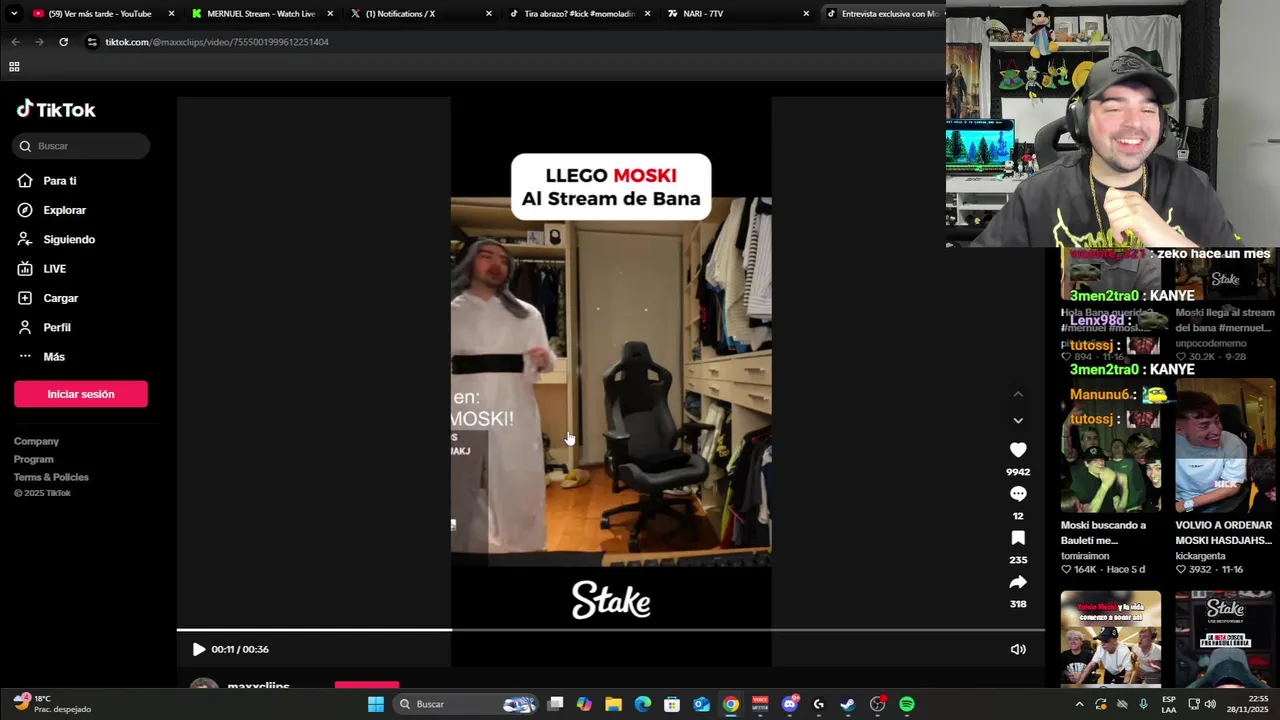Share the video with the arrow icon
The width and height of the screenshot is (1280, 720).
[x=1018, y=582]
